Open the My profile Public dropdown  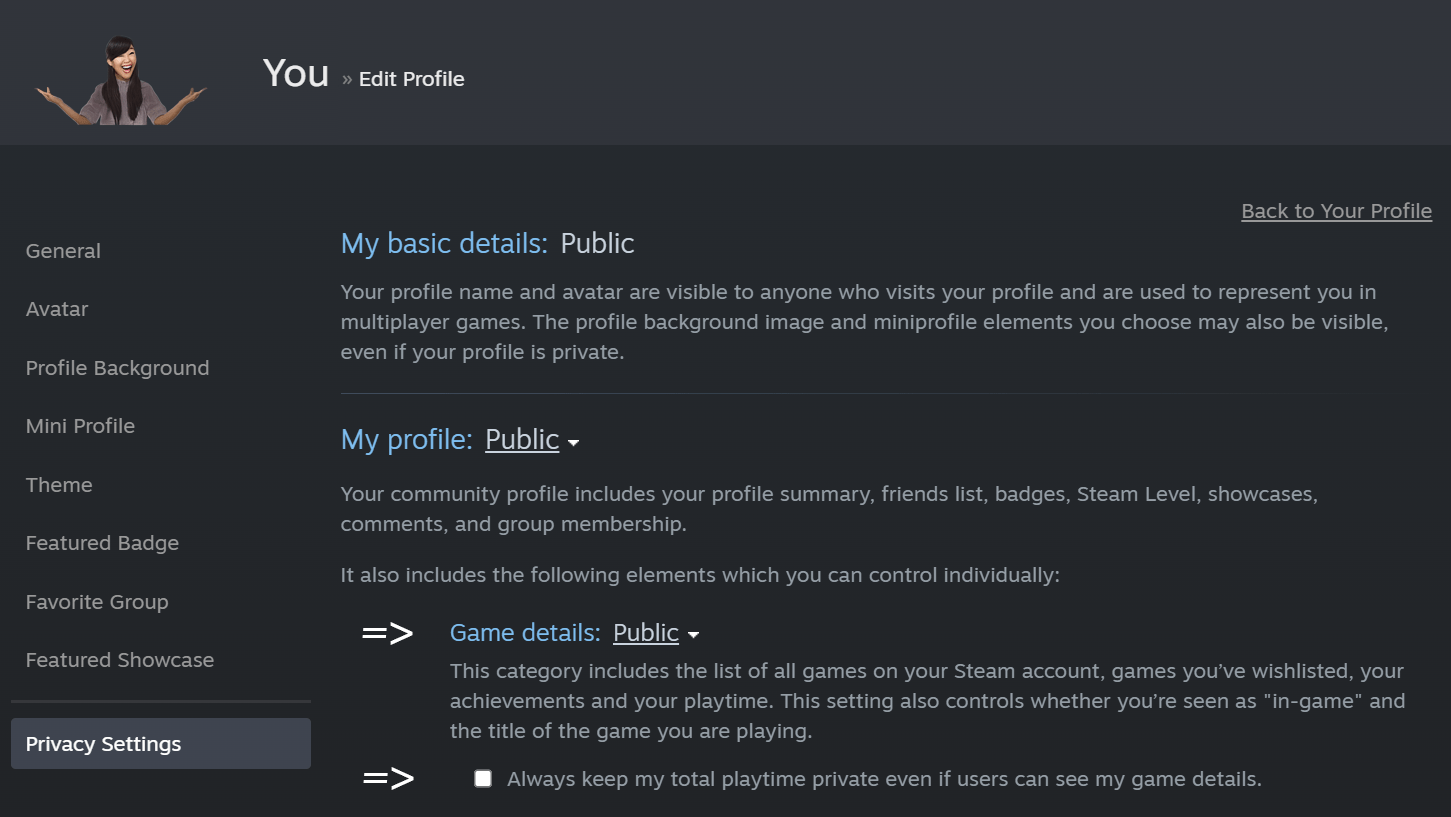[532, 439]
